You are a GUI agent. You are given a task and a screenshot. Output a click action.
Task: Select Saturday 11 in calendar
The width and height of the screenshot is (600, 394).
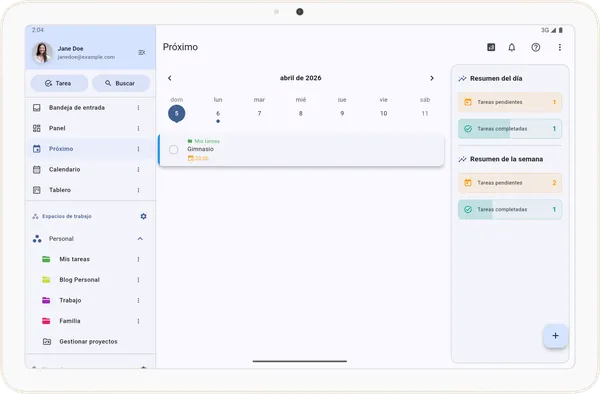point(425,114)
